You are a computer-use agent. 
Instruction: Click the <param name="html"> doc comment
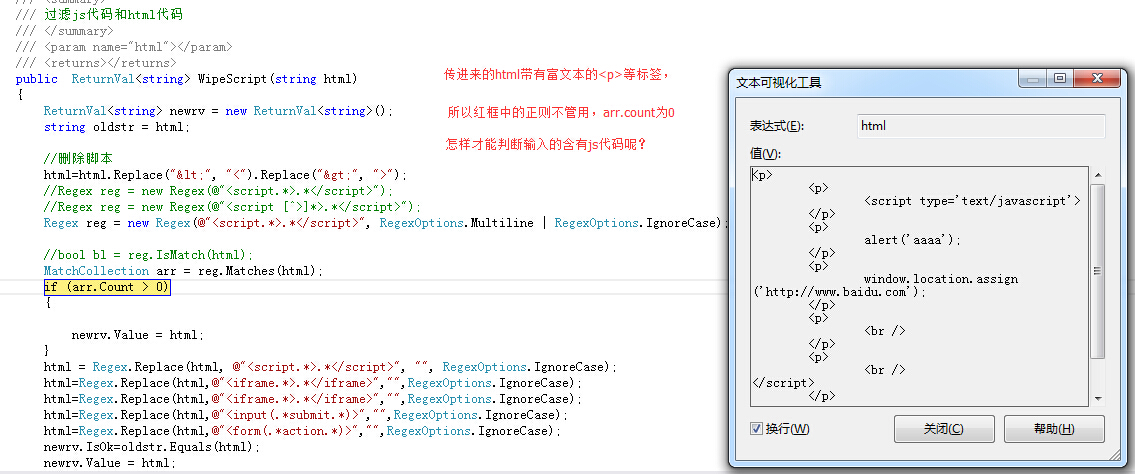[x=124, y=47]
